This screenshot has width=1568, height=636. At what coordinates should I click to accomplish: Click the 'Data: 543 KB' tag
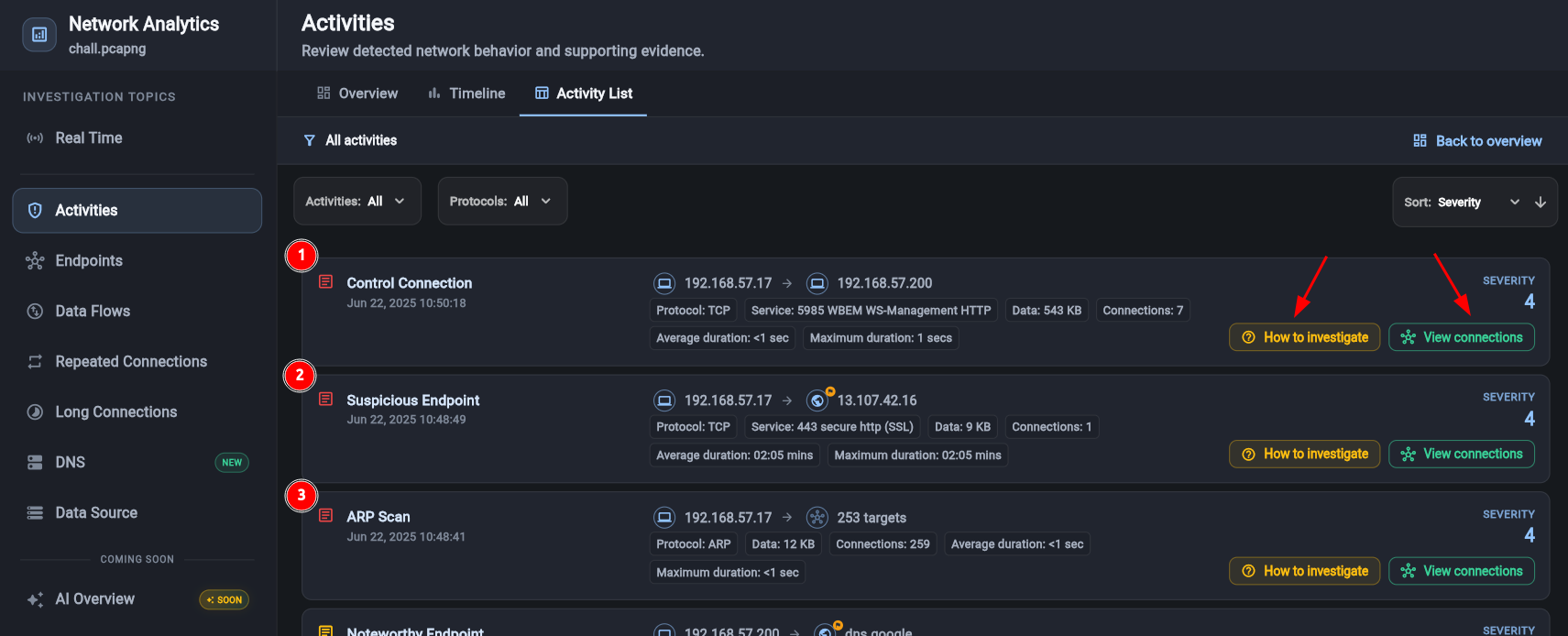click(x=1047, y=311)
